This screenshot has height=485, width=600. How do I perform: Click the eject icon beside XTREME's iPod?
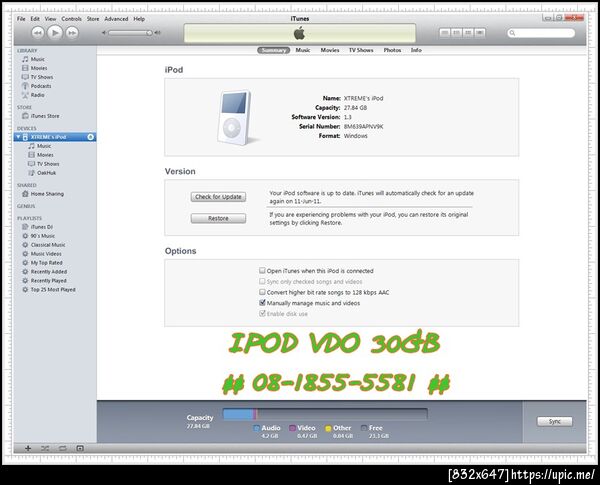coord(91,137)
